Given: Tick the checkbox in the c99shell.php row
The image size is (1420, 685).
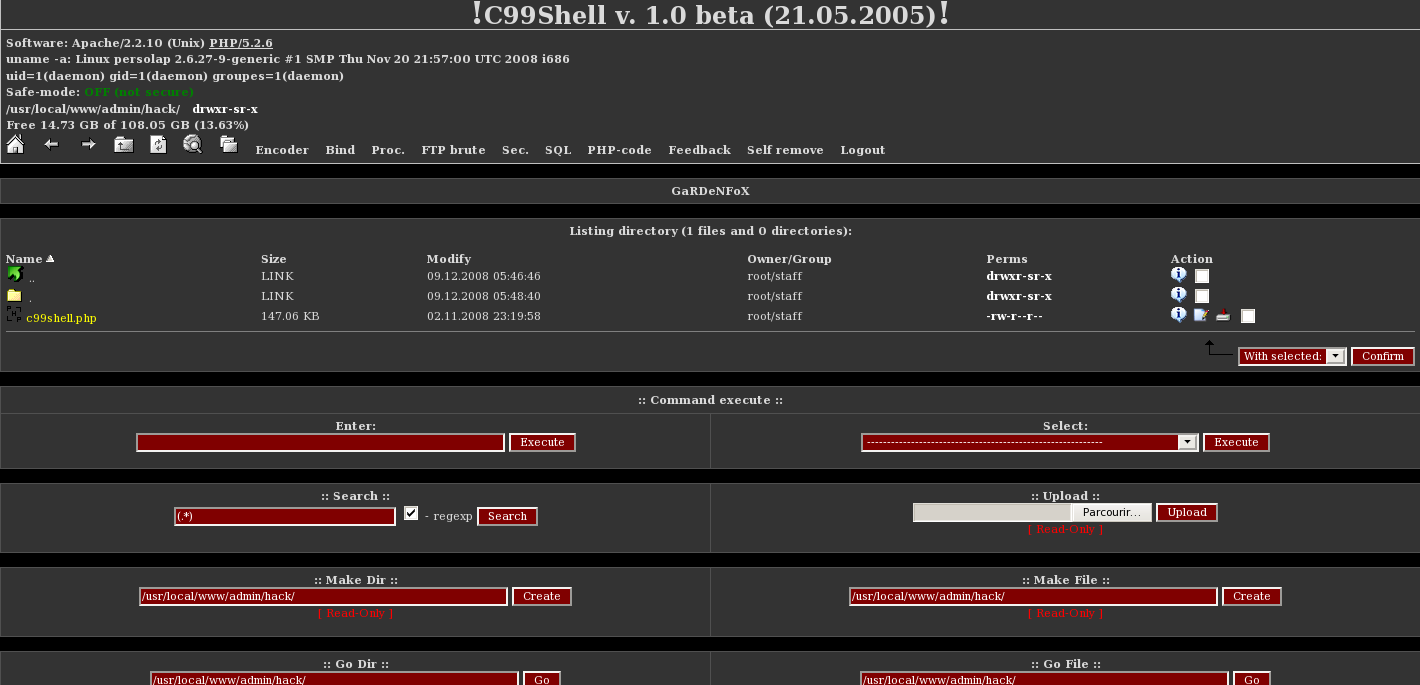Looking at the screenshot, I should (x=1248, y=316).
